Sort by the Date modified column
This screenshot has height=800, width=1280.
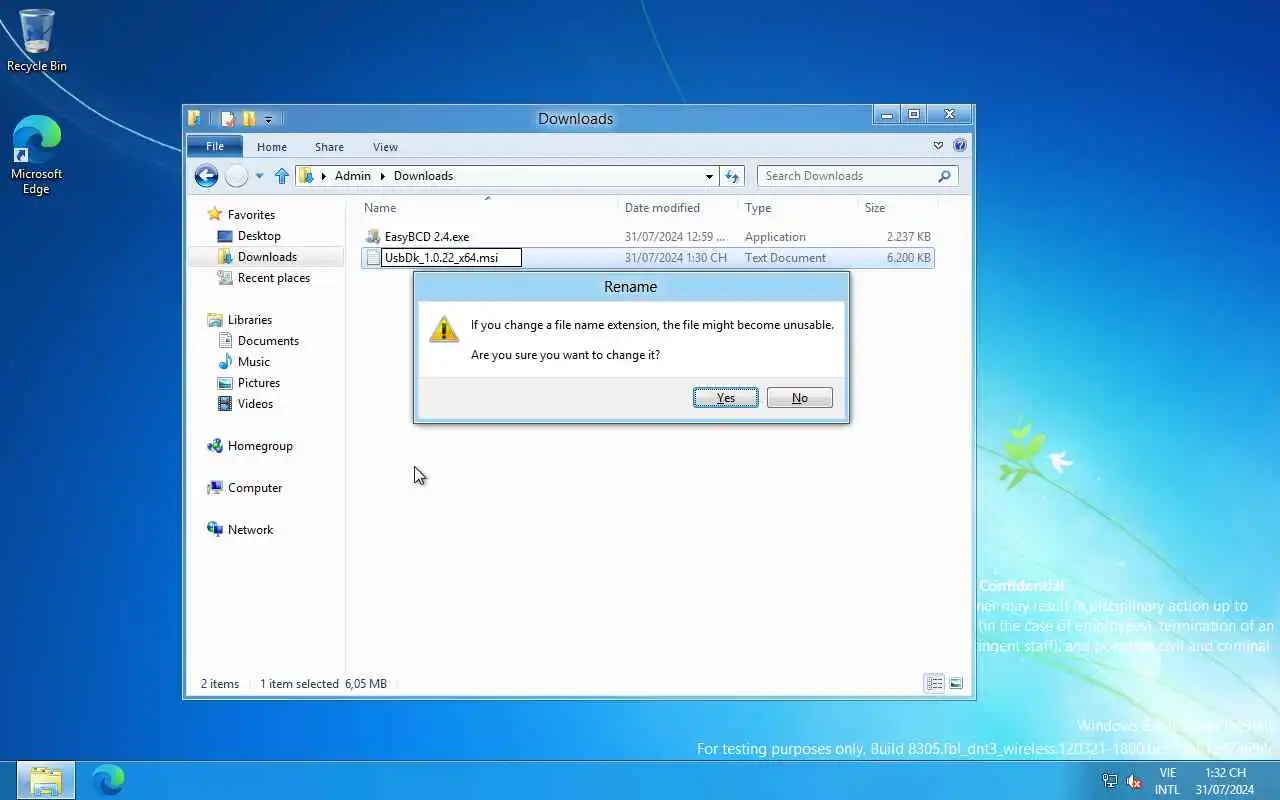677,208
